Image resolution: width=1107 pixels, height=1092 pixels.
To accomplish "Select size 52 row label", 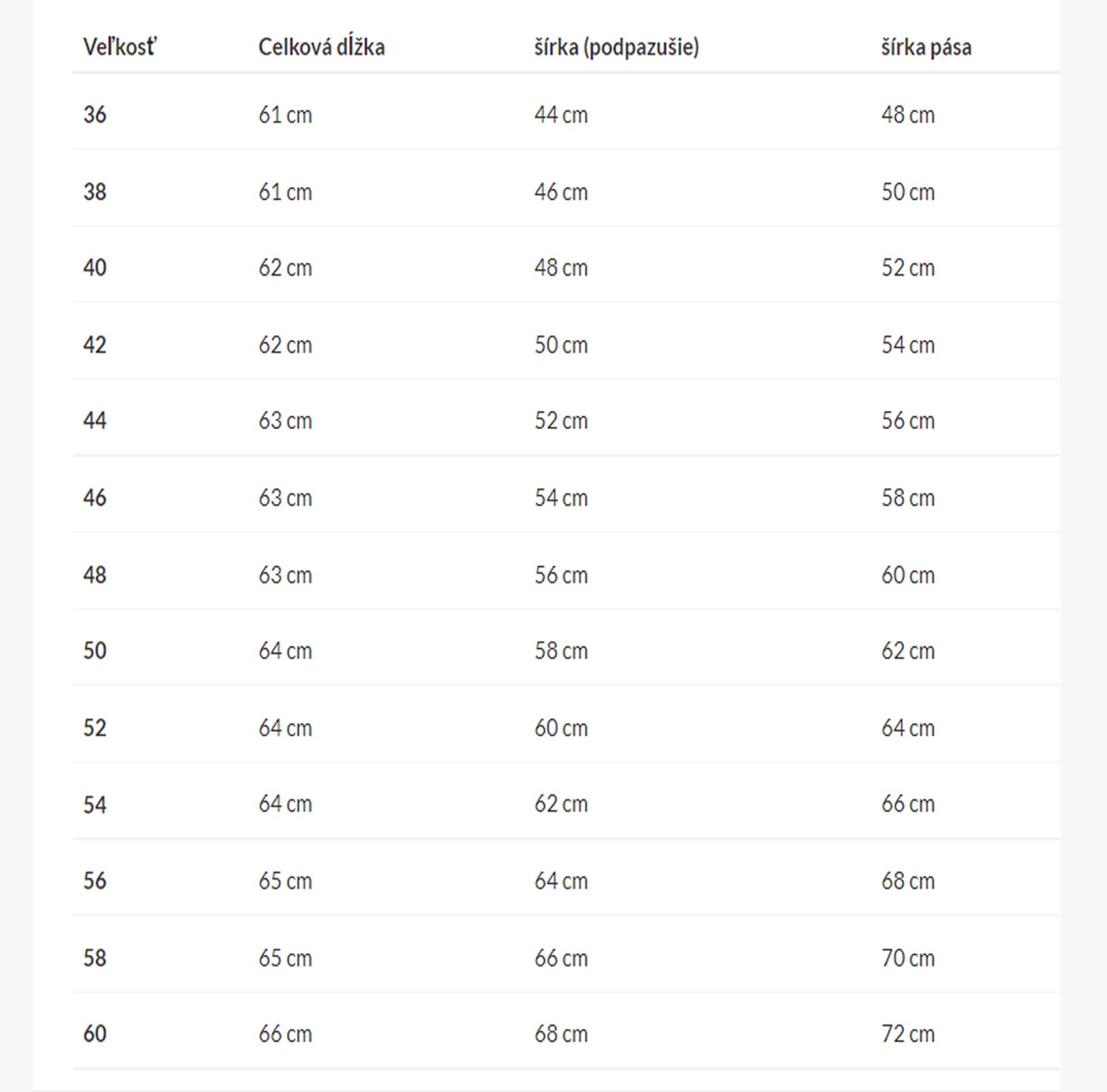I will tap(95, 727).
